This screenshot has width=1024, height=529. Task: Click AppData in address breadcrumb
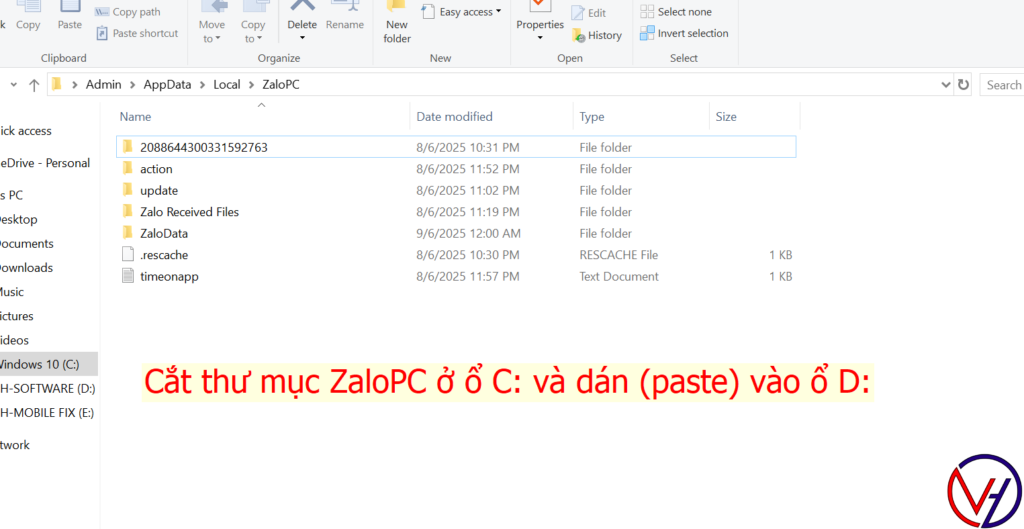coord(166,85)
